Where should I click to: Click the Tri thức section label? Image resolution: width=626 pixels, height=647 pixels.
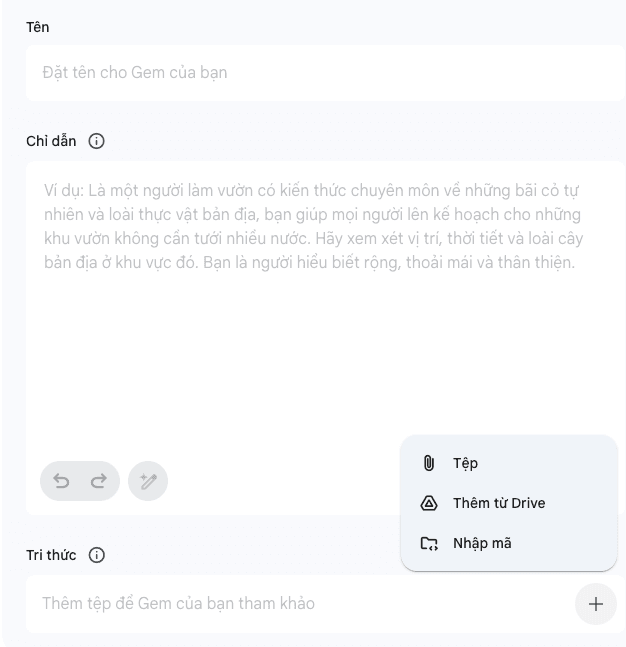click(51, 555)
